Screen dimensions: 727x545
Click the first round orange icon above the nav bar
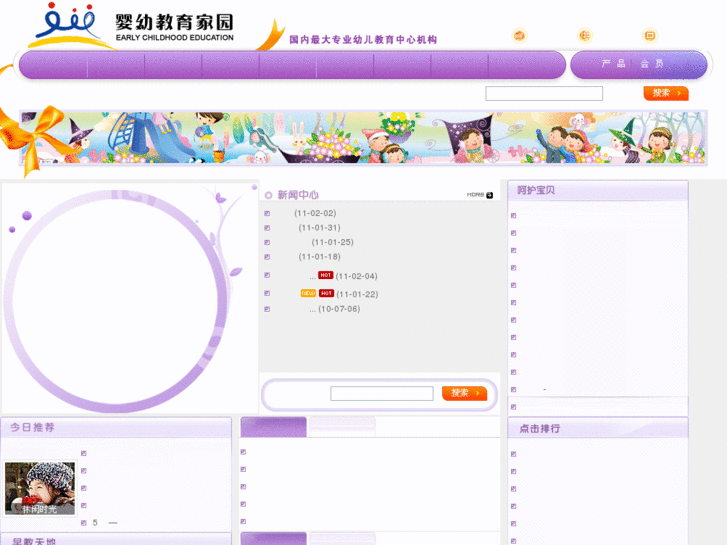pyautogui.click(x=519, y=35)
